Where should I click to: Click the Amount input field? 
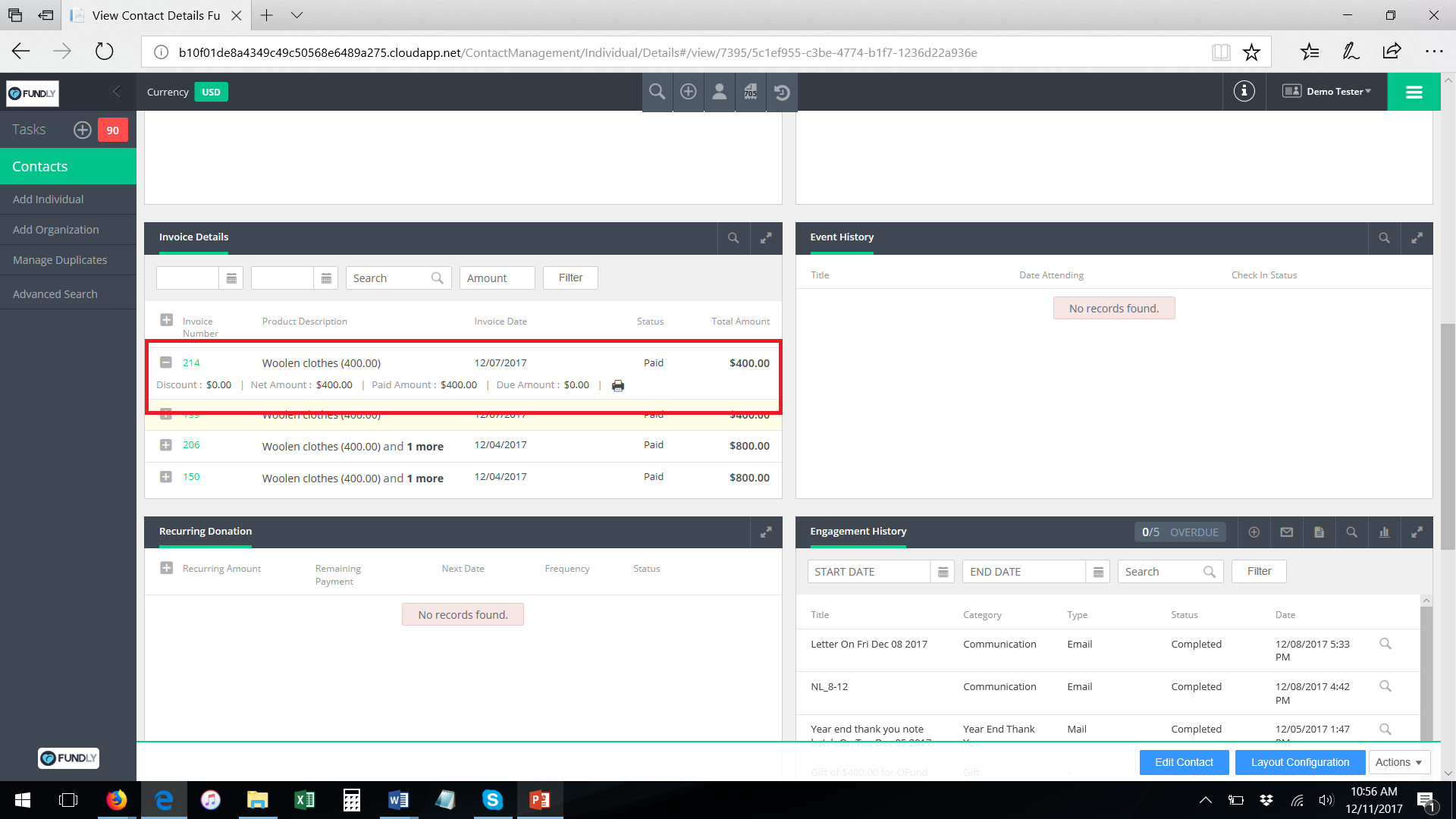(x=497, y=278)
